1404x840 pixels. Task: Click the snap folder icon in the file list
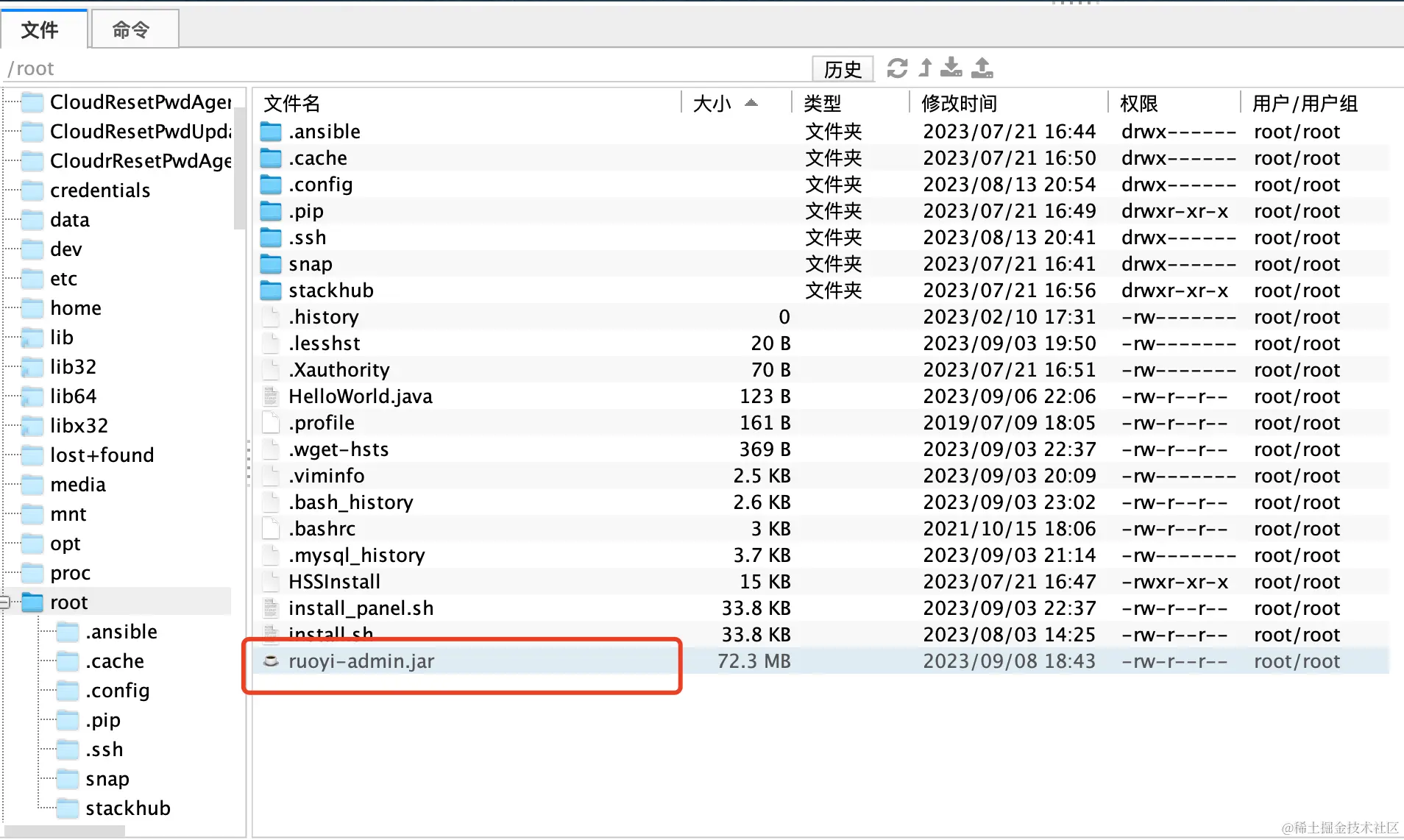(x=270, y=263)
